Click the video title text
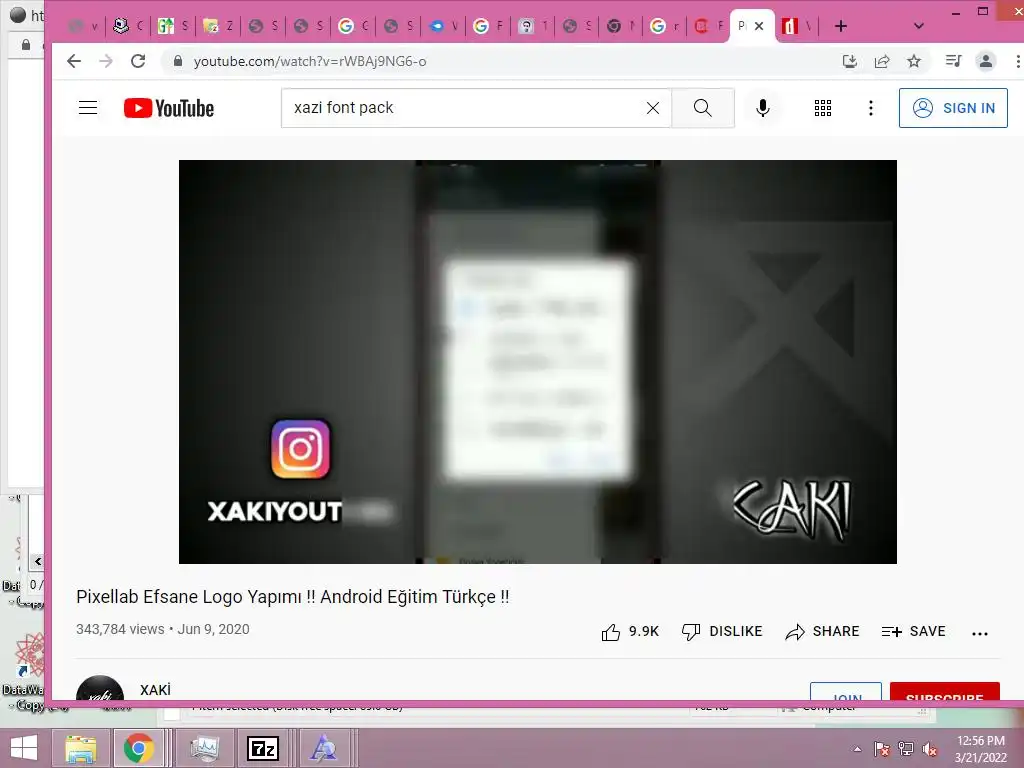This screenshot has width=1024, height=768. [293, 597]
